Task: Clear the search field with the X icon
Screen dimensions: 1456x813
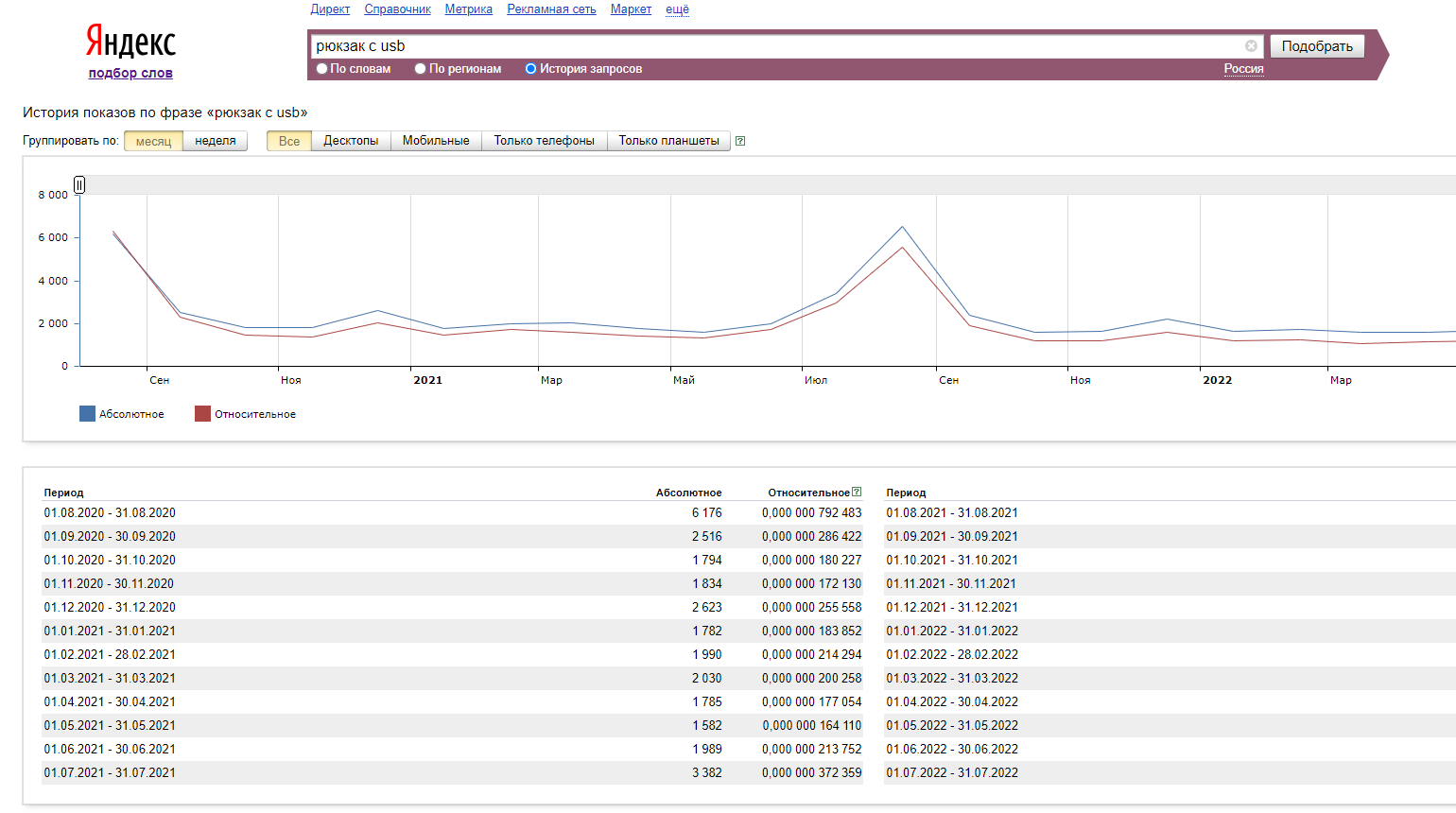Action: click(1251, 46)
